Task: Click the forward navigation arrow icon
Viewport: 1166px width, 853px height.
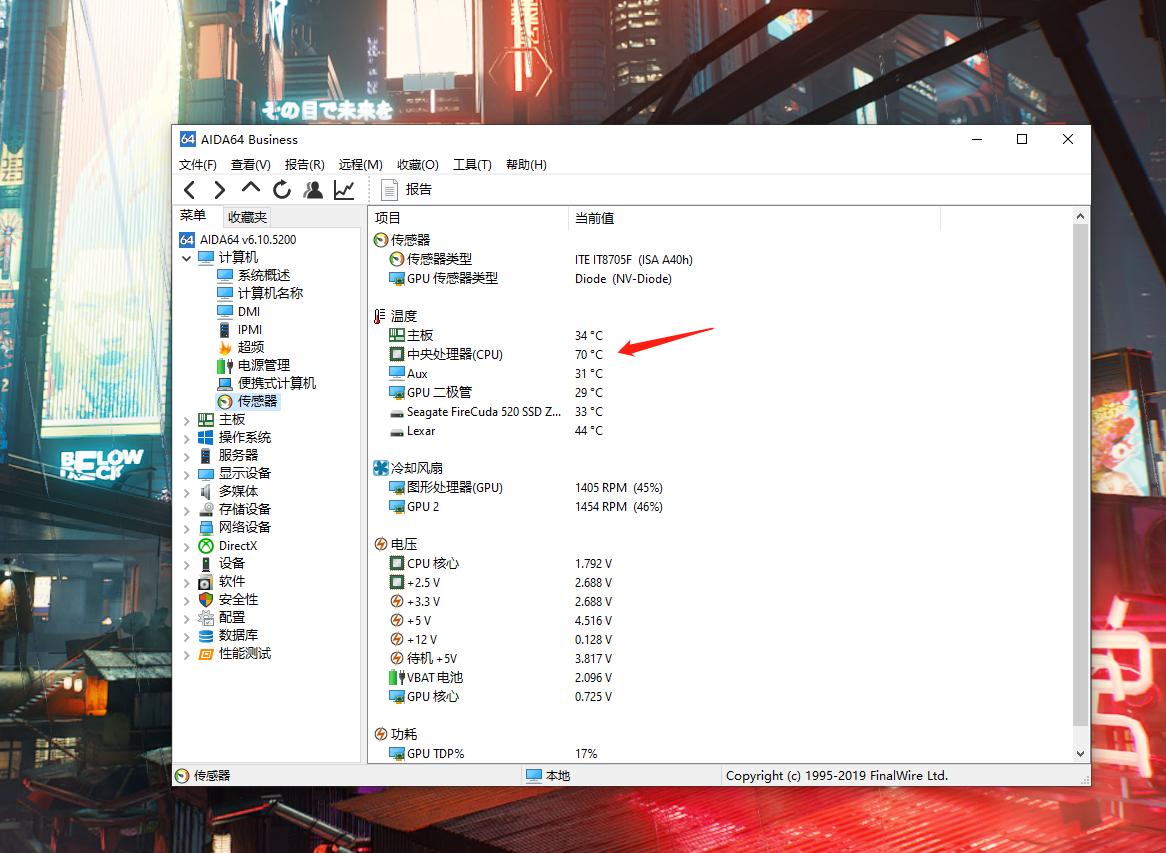Action: tap(220, 189)
